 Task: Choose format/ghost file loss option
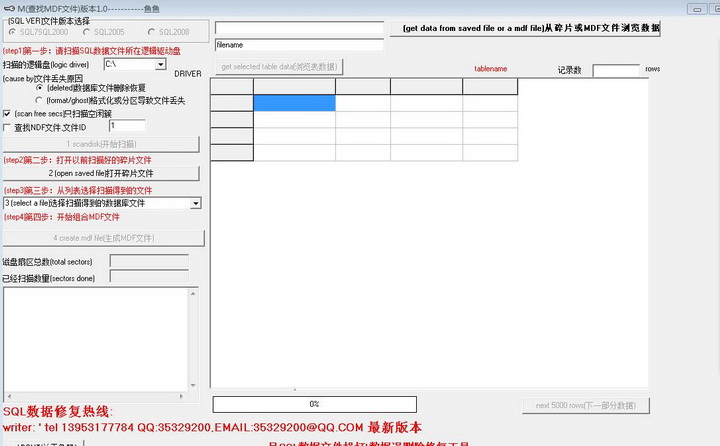[x=39, y=100]
